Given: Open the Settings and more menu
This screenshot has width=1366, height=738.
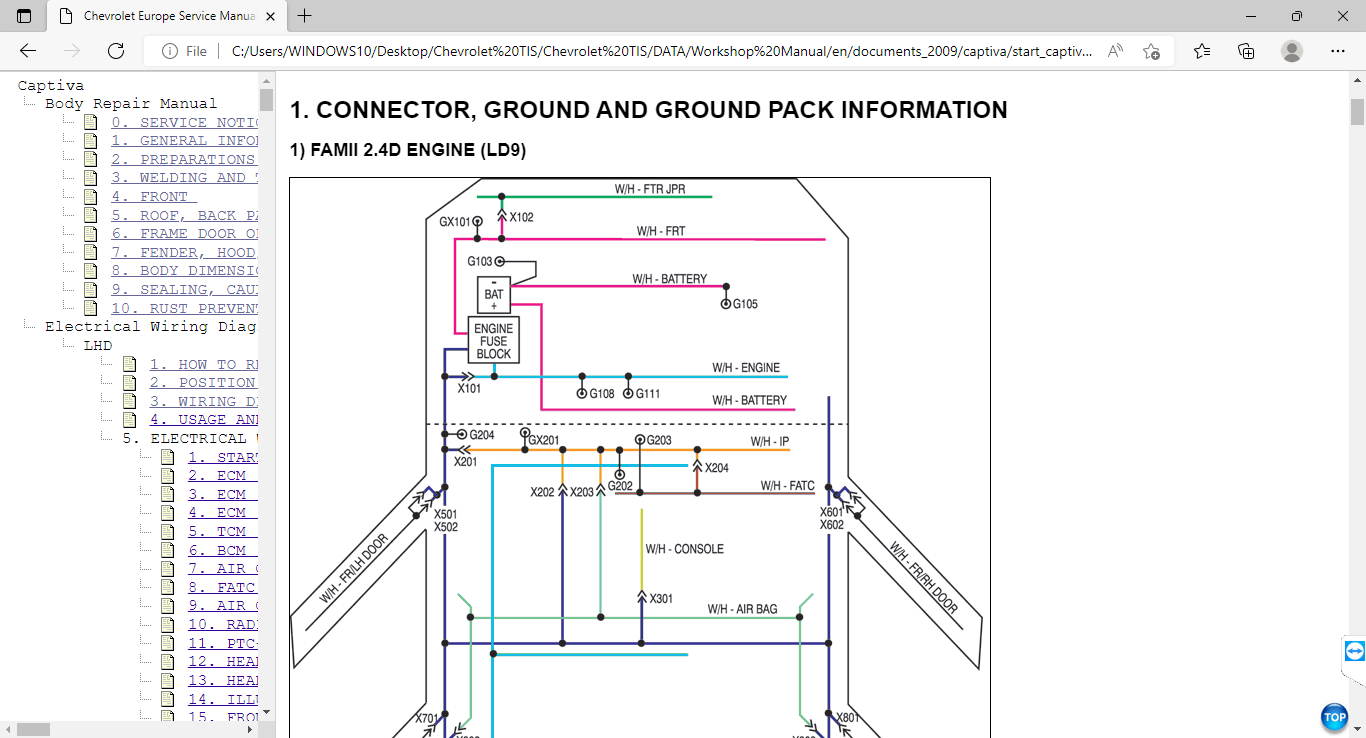Looking at the screenshot, I should (x=1338, y=51).
